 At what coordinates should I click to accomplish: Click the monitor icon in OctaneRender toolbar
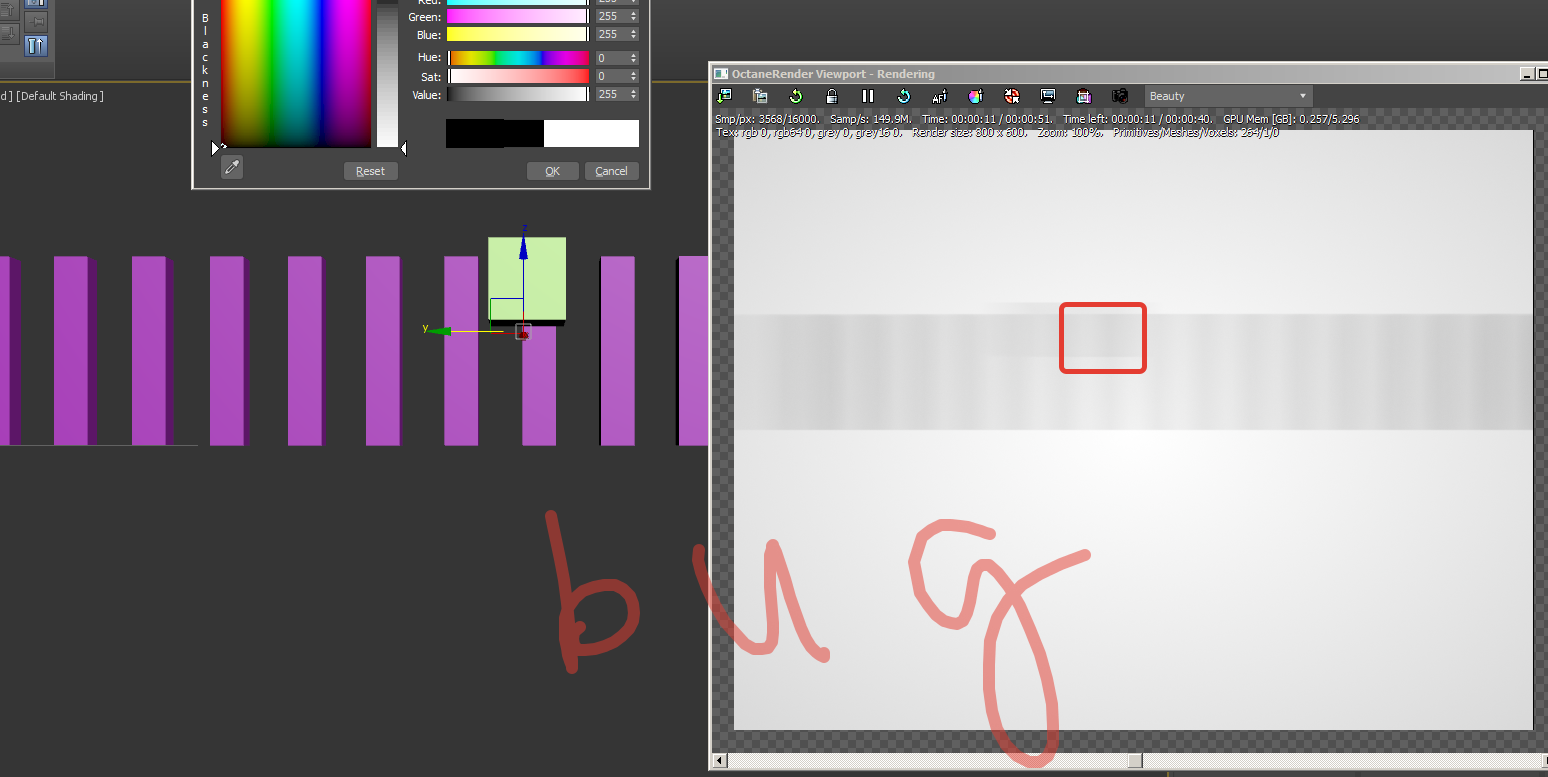[x=1048, y=96]
